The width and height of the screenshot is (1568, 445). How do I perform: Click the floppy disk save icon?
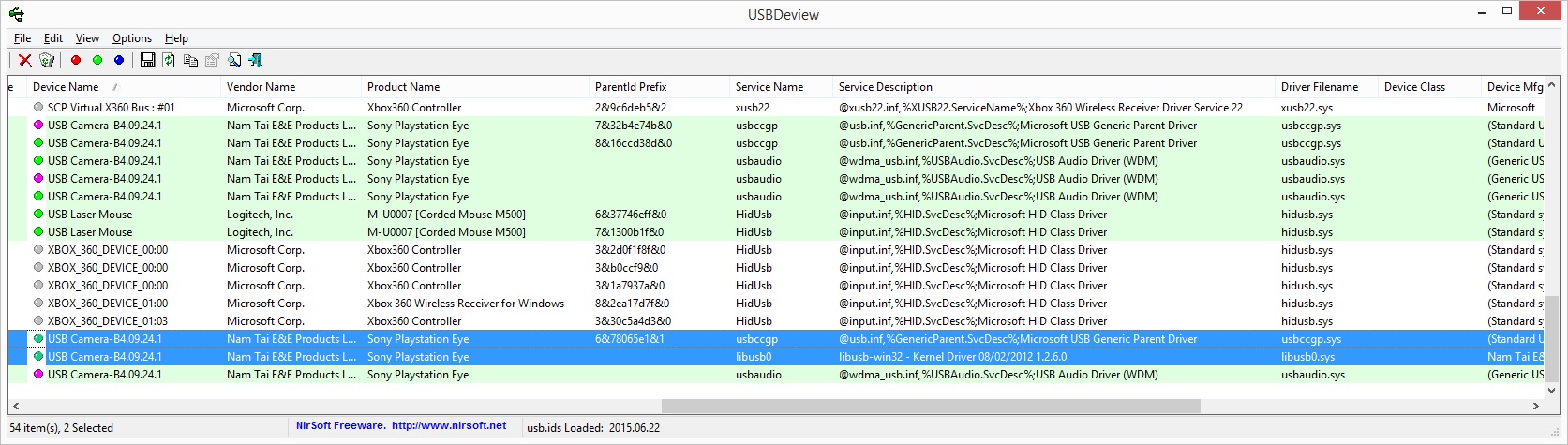point(148,60)
